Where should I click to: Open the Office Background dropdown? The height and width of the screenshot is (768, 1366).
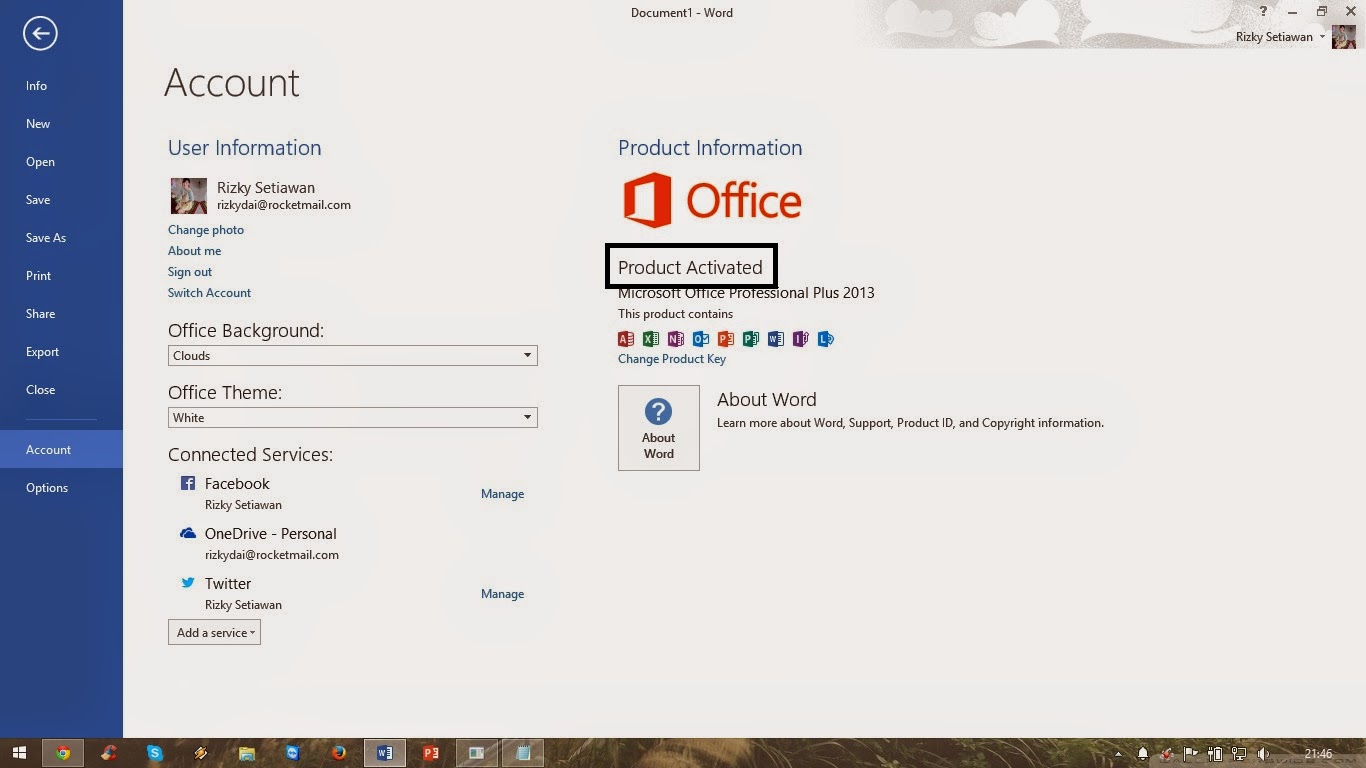352,355
